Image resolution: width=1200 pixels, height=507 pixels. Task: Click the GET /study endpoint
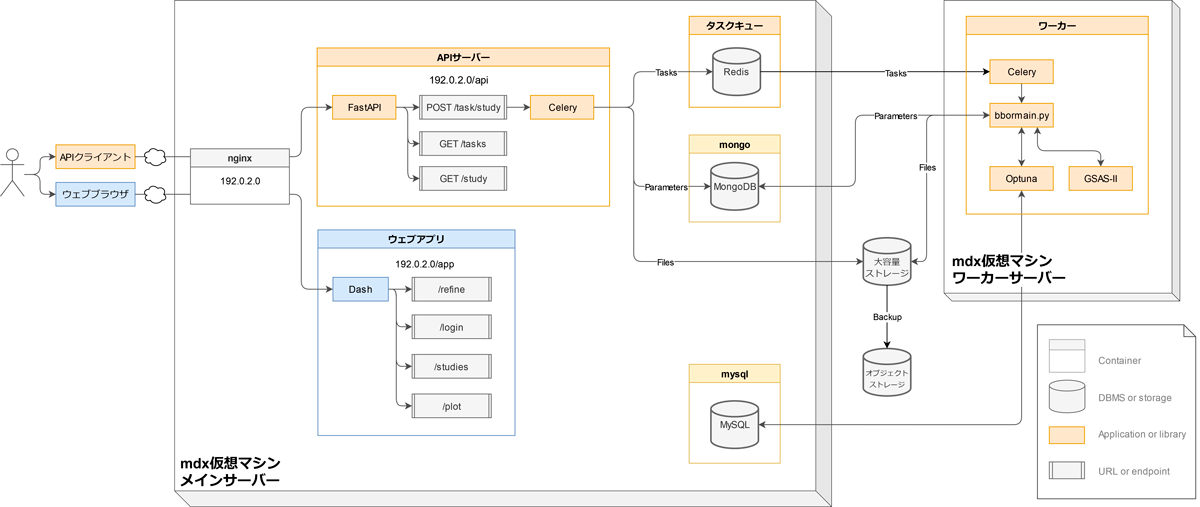coord(463,179)
